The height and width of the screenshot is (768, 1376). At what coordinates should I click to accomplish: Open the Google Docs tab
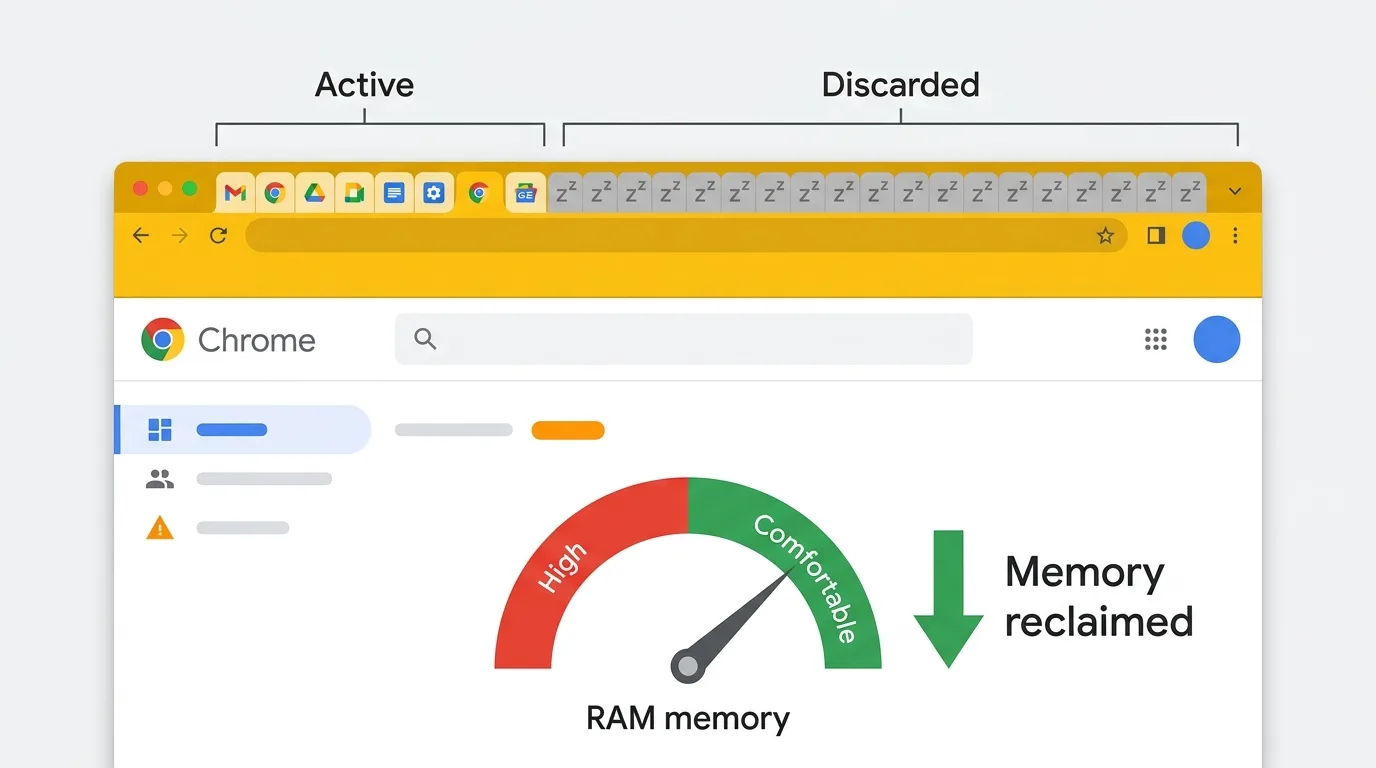coord(394,193)
